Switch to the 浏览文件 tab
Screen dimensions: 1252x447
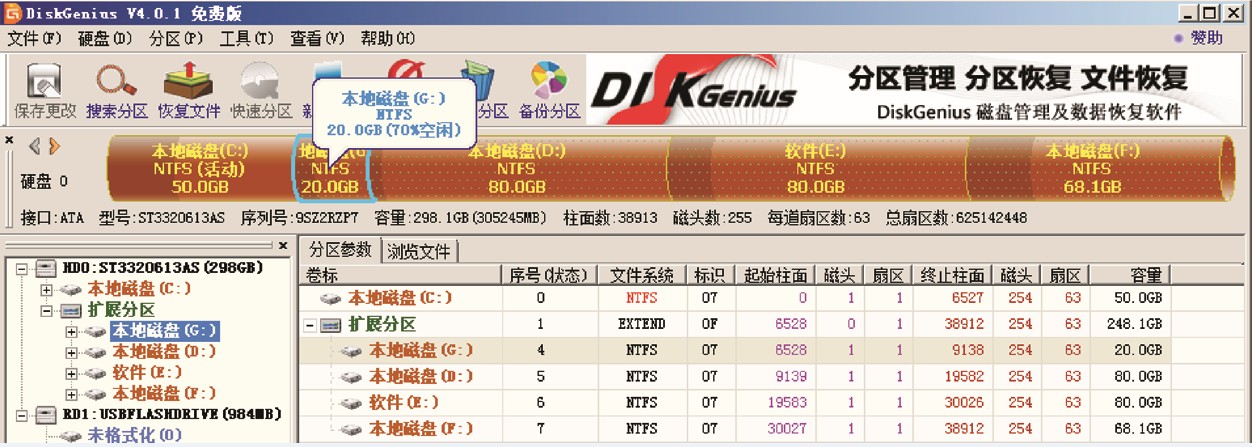419,251
